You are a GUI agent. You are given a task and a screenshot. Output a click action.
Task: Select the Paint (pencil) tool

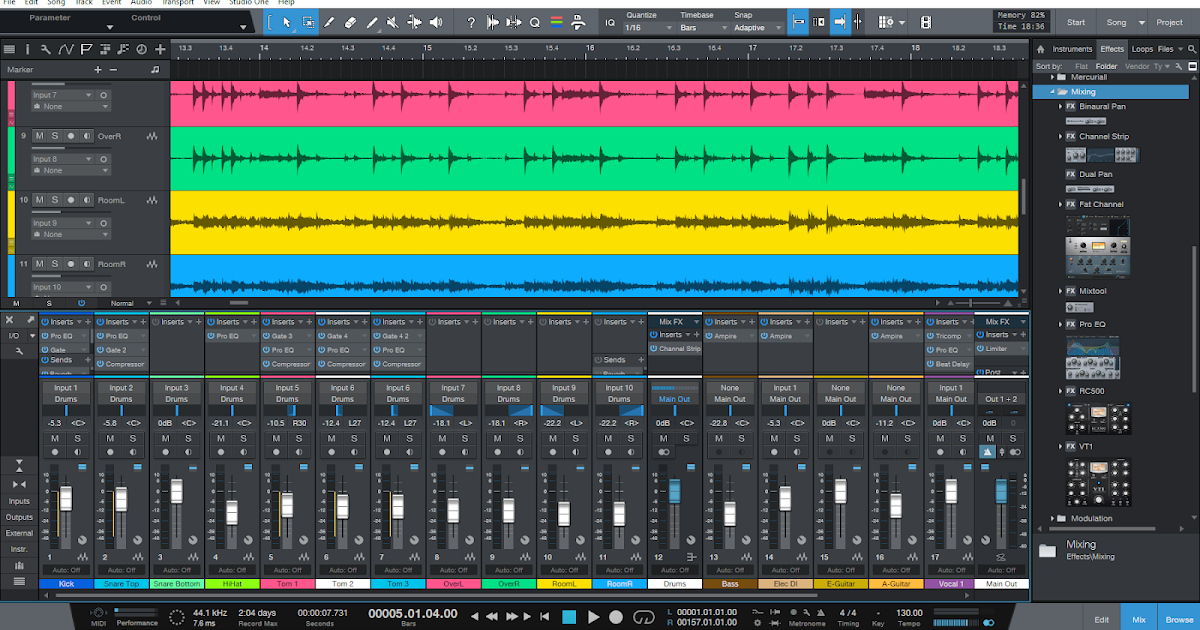point(372,21)
